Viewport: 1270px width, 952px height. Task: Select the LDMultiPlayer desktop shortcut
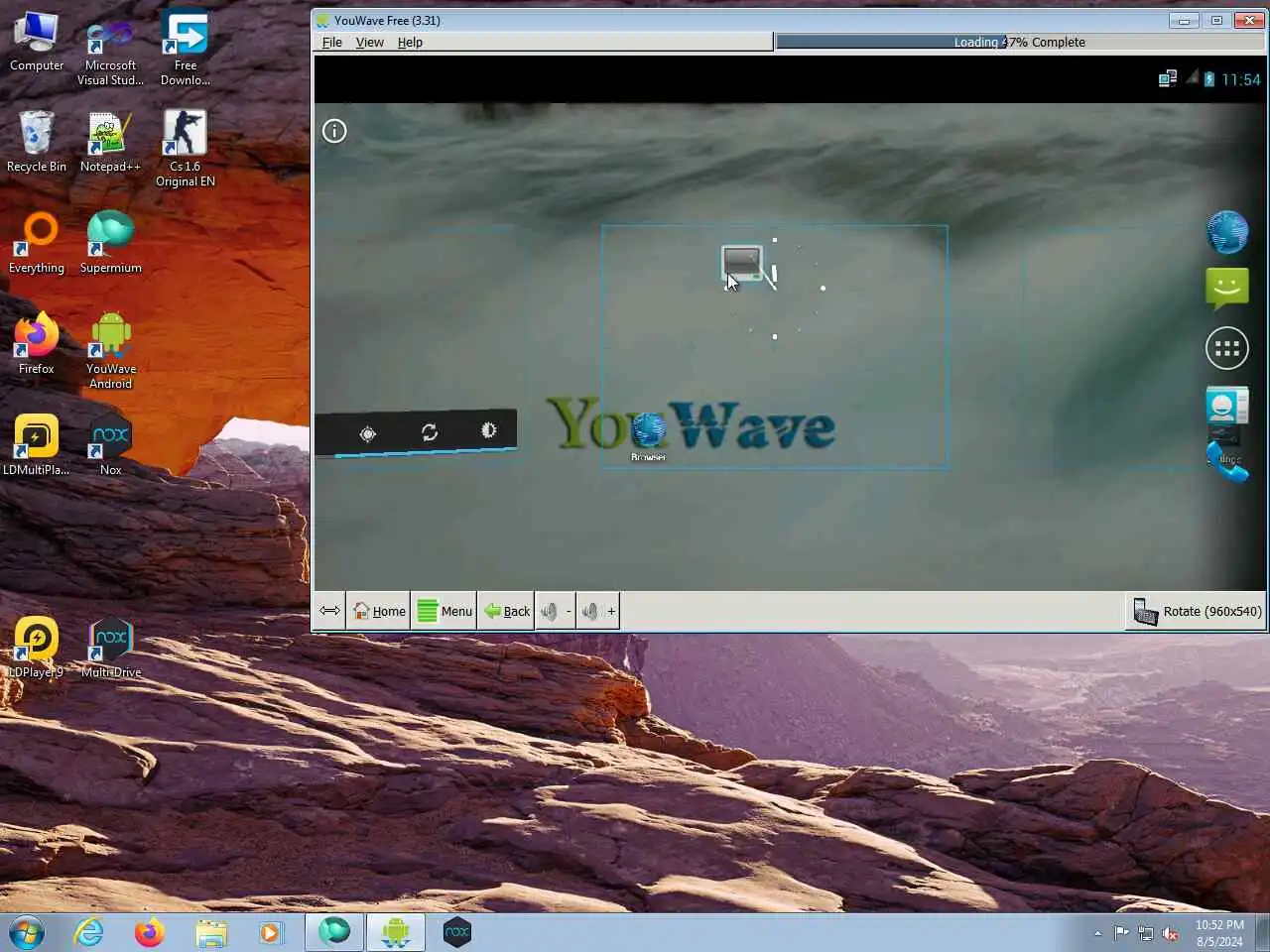[37, 445]
